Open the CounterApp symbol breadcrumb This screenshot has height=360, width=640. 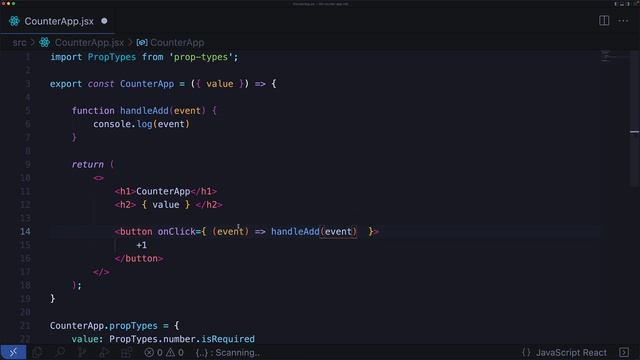177,42
